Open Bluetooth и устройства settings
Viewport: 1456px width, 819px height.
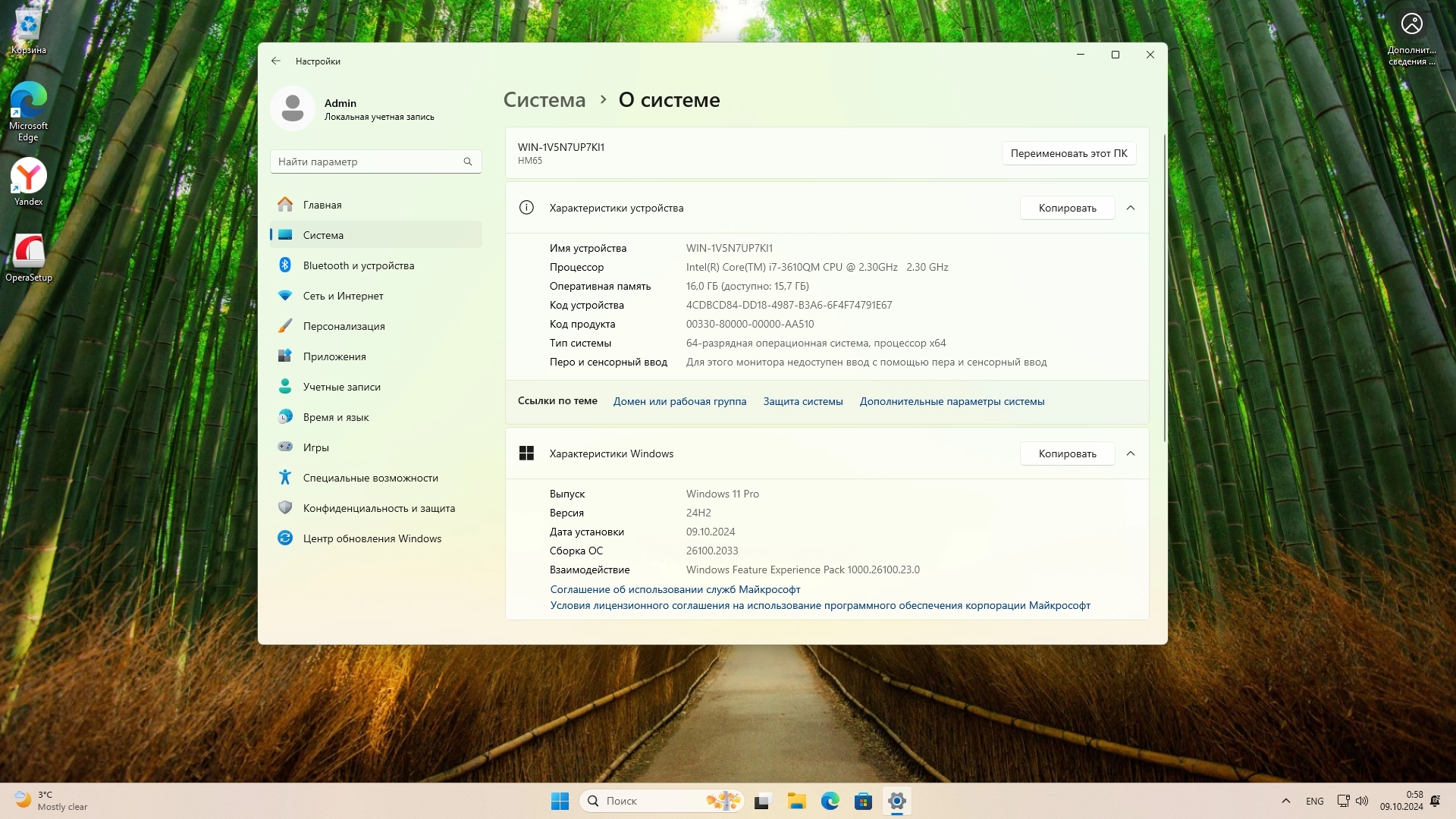pos(358,265)
